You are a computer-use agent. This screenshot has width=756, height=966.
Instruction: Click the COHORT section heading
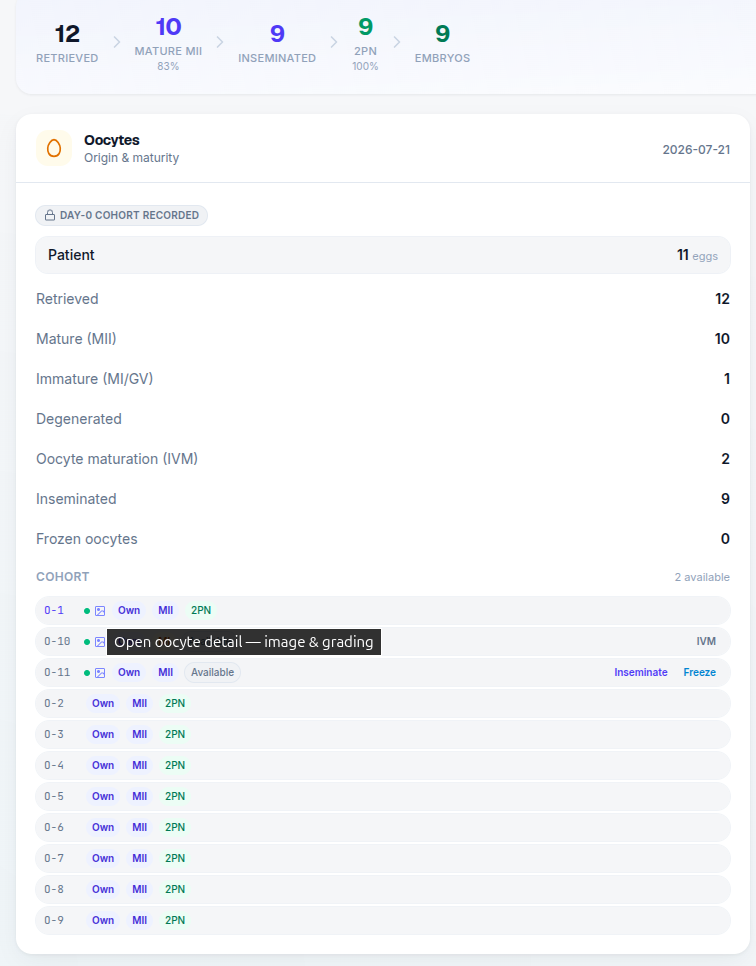point(63,577)
